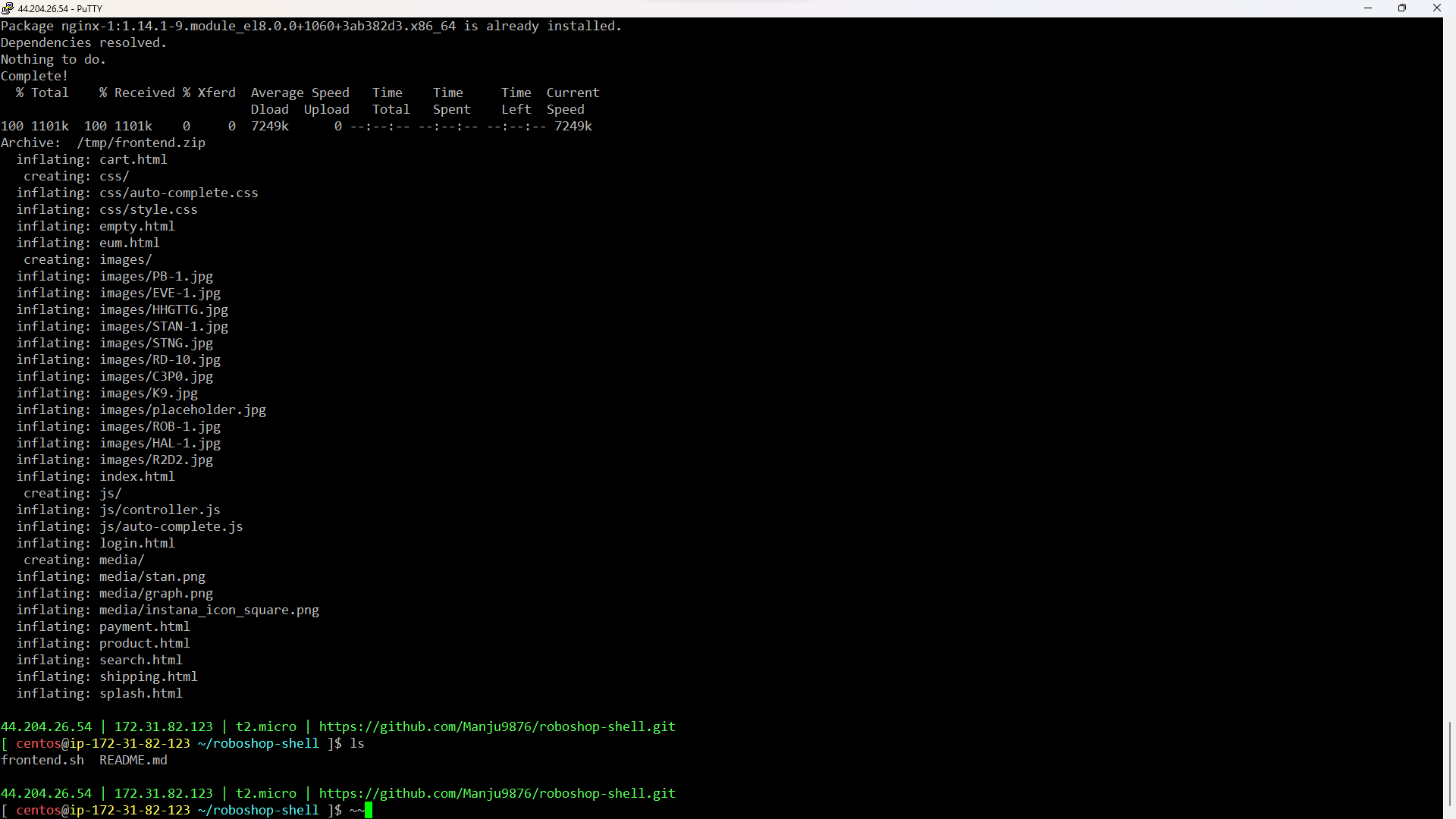The image size is (1456, 819).
Task: Click the nginx package installed message
Action: point(311,25)
